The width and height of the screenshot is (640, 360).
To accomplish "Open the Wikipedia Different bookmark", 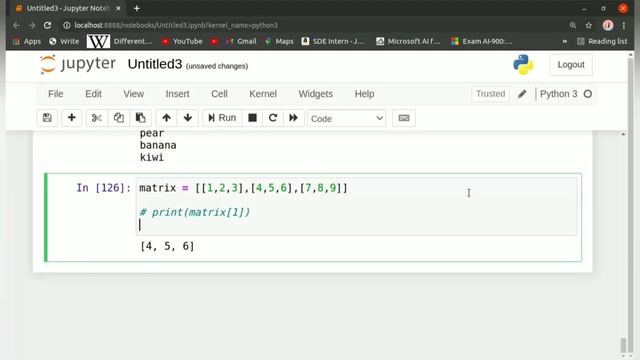I will [x=120, y=41].
